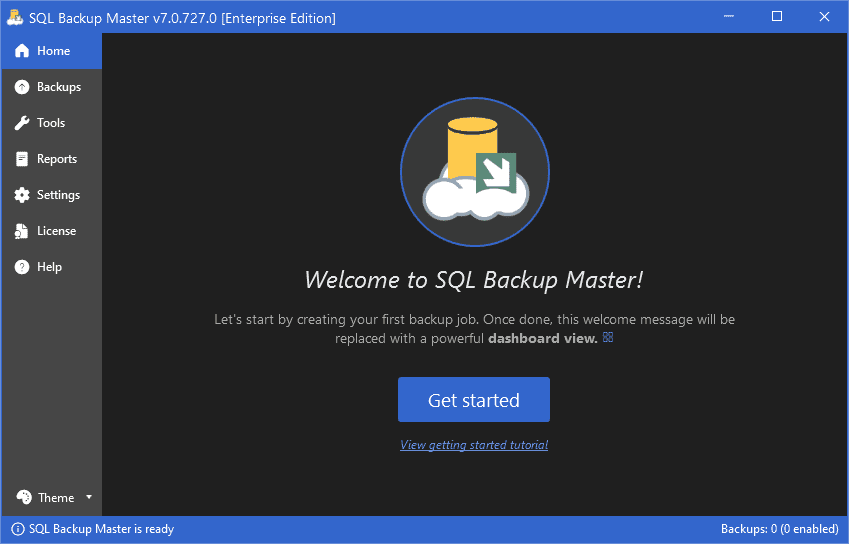Click 'Backups: 0 (0 enabled)' status text
Image resolution: width=849 pixels, height=544 pixels.
[780, 529]
